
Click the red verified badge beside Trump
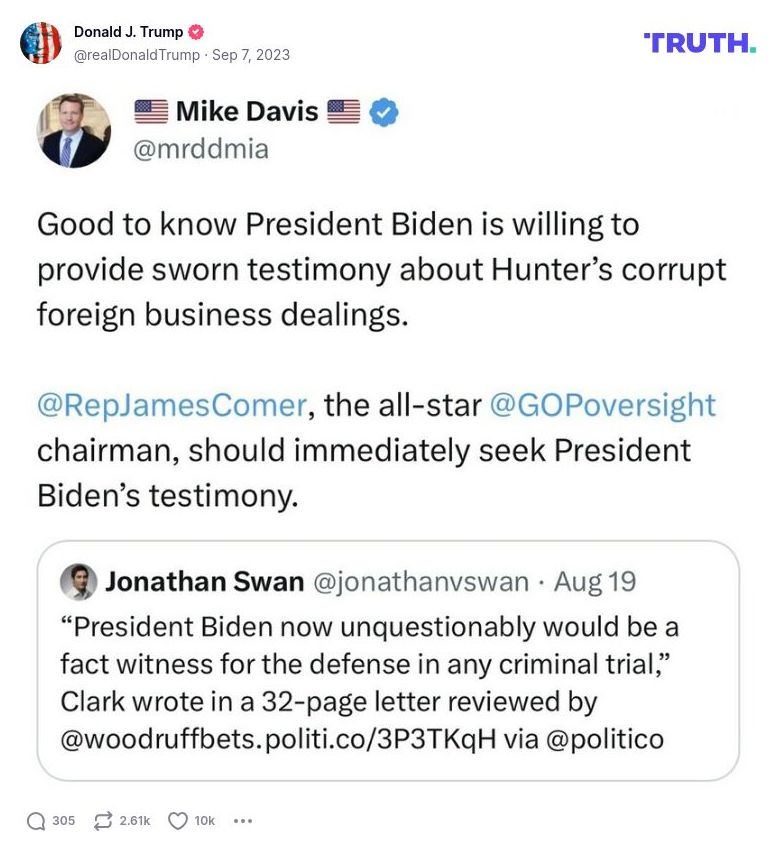click(x=197, y=32)
